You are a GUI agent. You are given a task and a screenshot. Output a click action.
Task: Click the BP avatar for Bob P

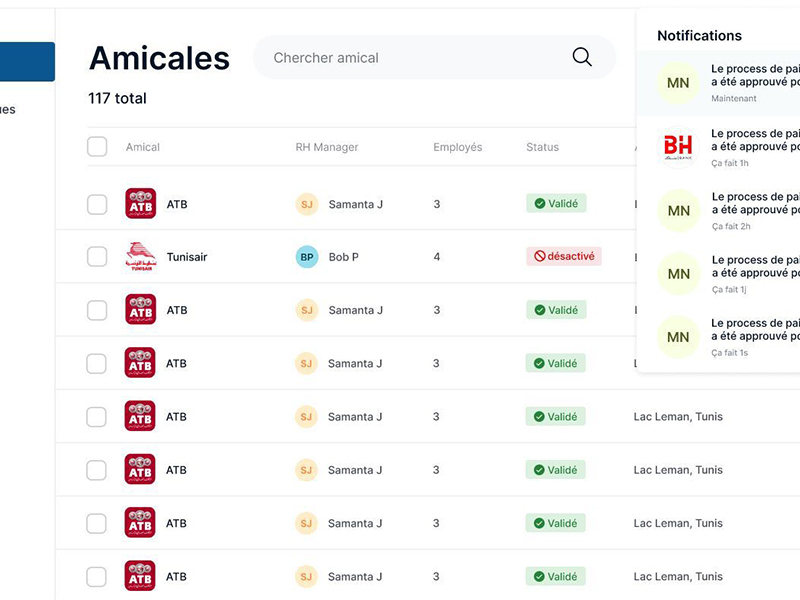[307, 257]
